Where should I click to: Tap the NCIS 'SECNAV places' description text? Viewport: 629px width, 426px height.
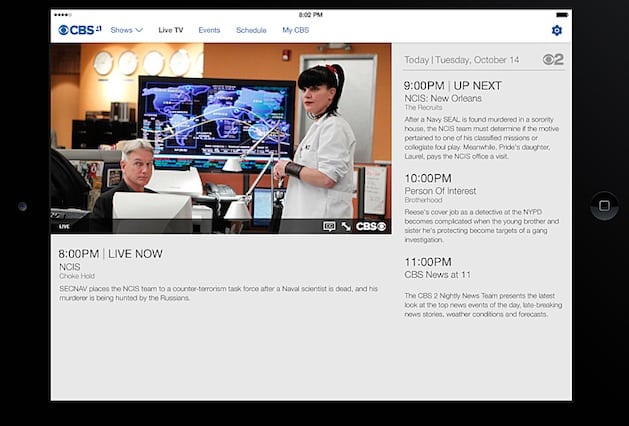219,293
